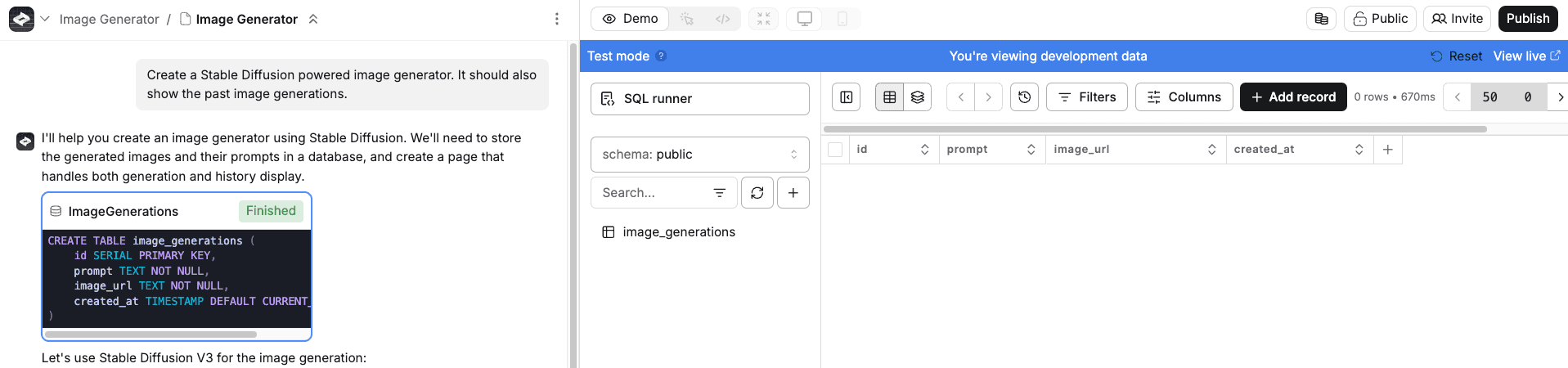Open the query history clock icon
Screen dimensions: 1568x368
pyautogui.click(x=1024, y=97)
